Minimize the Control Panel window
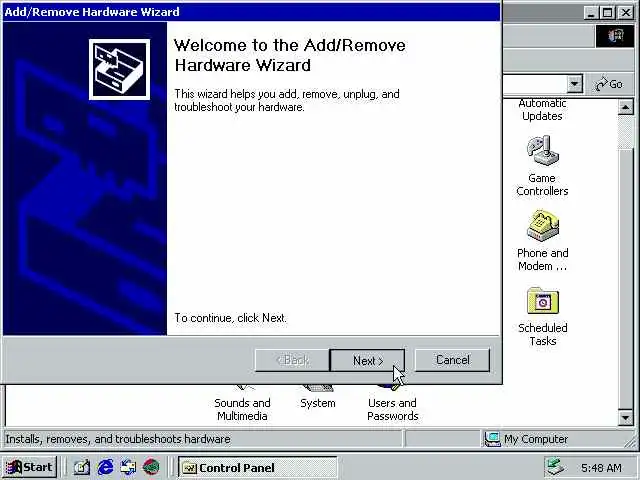 pyautogui.click(x=591, y=13)
